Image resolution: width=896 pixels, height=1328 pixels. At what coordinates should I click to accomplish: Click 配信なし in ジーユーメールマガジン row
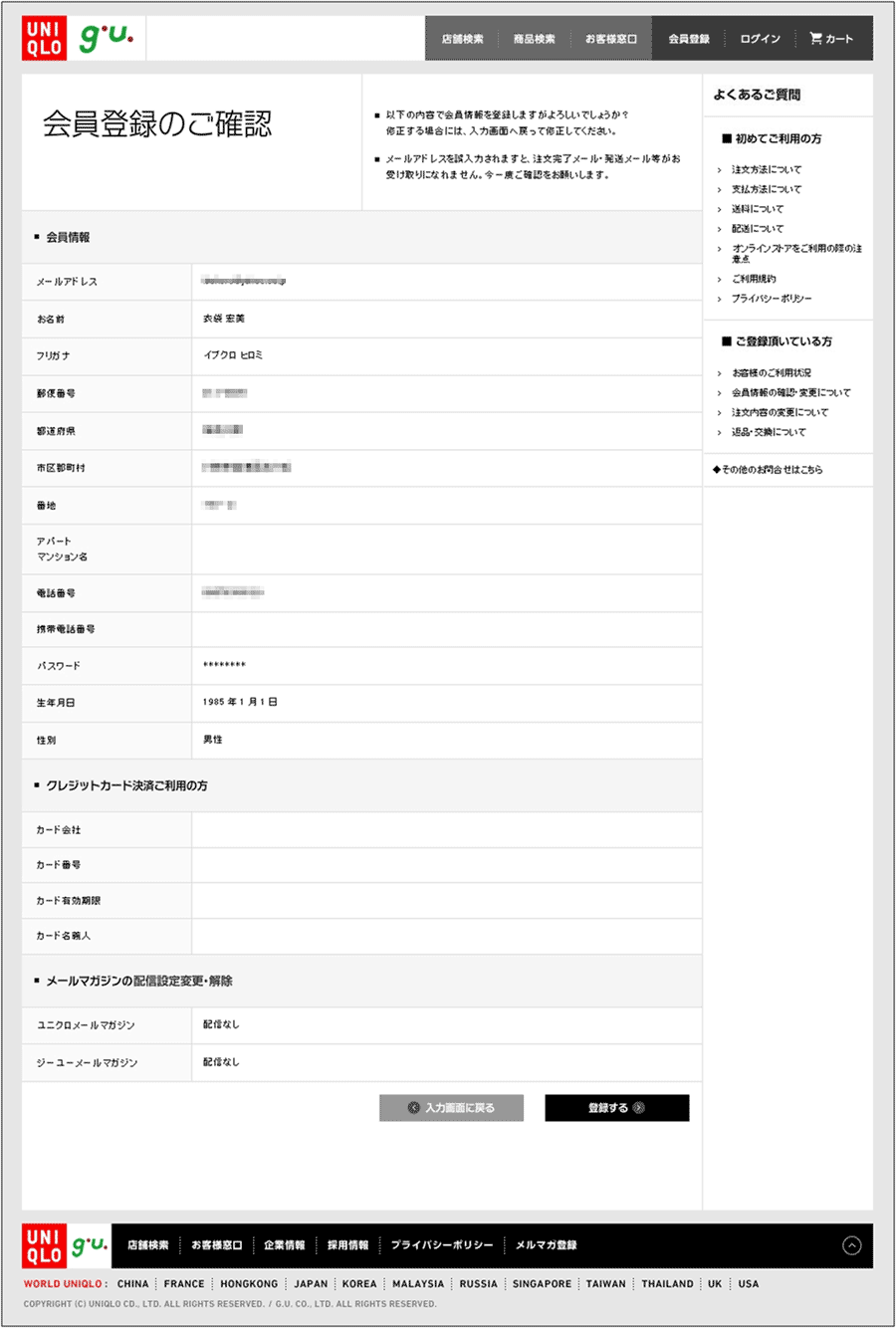pos(221,1062)
